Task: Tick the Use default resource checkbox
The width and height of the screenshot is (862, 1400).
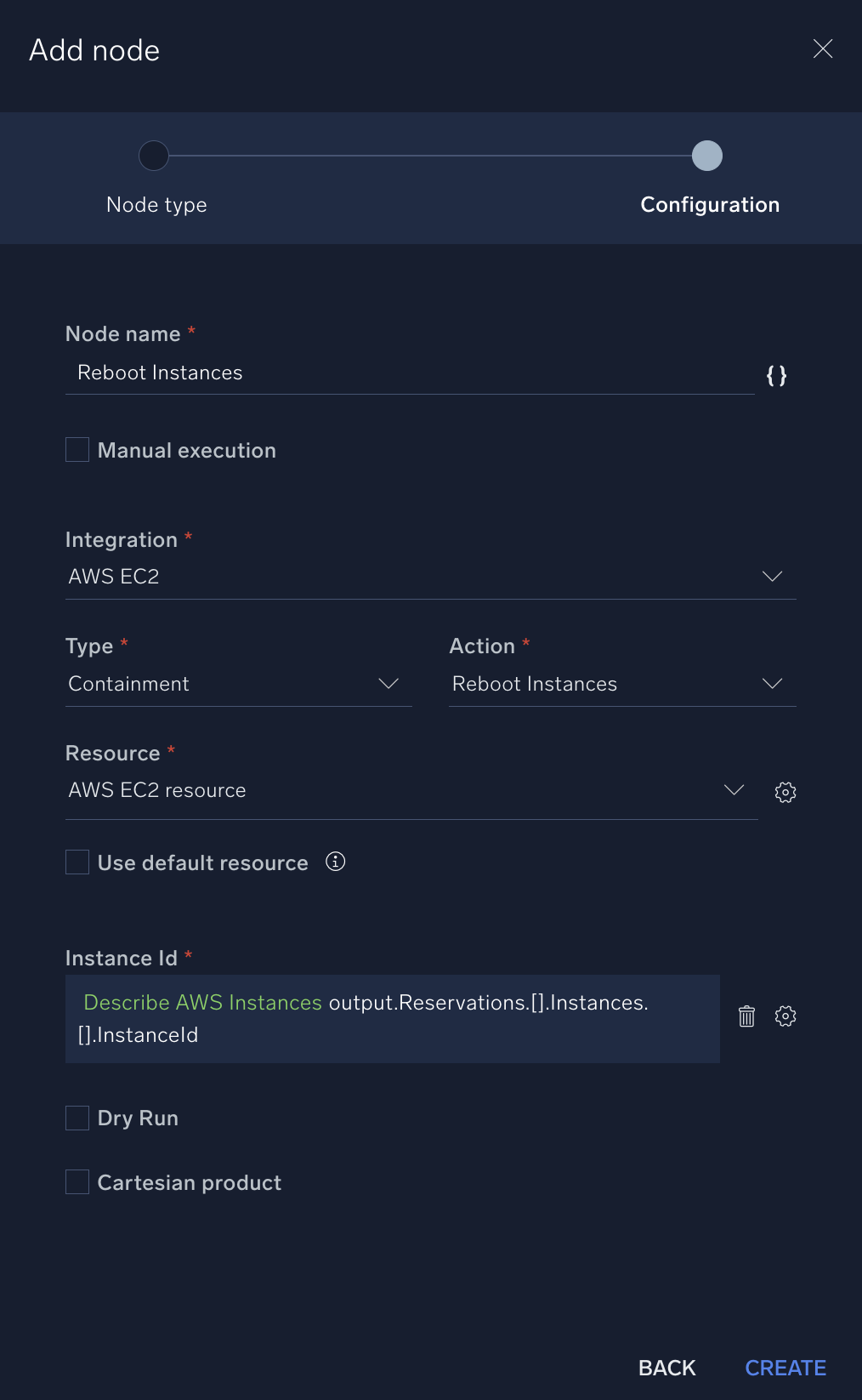Action: [77, 862]
